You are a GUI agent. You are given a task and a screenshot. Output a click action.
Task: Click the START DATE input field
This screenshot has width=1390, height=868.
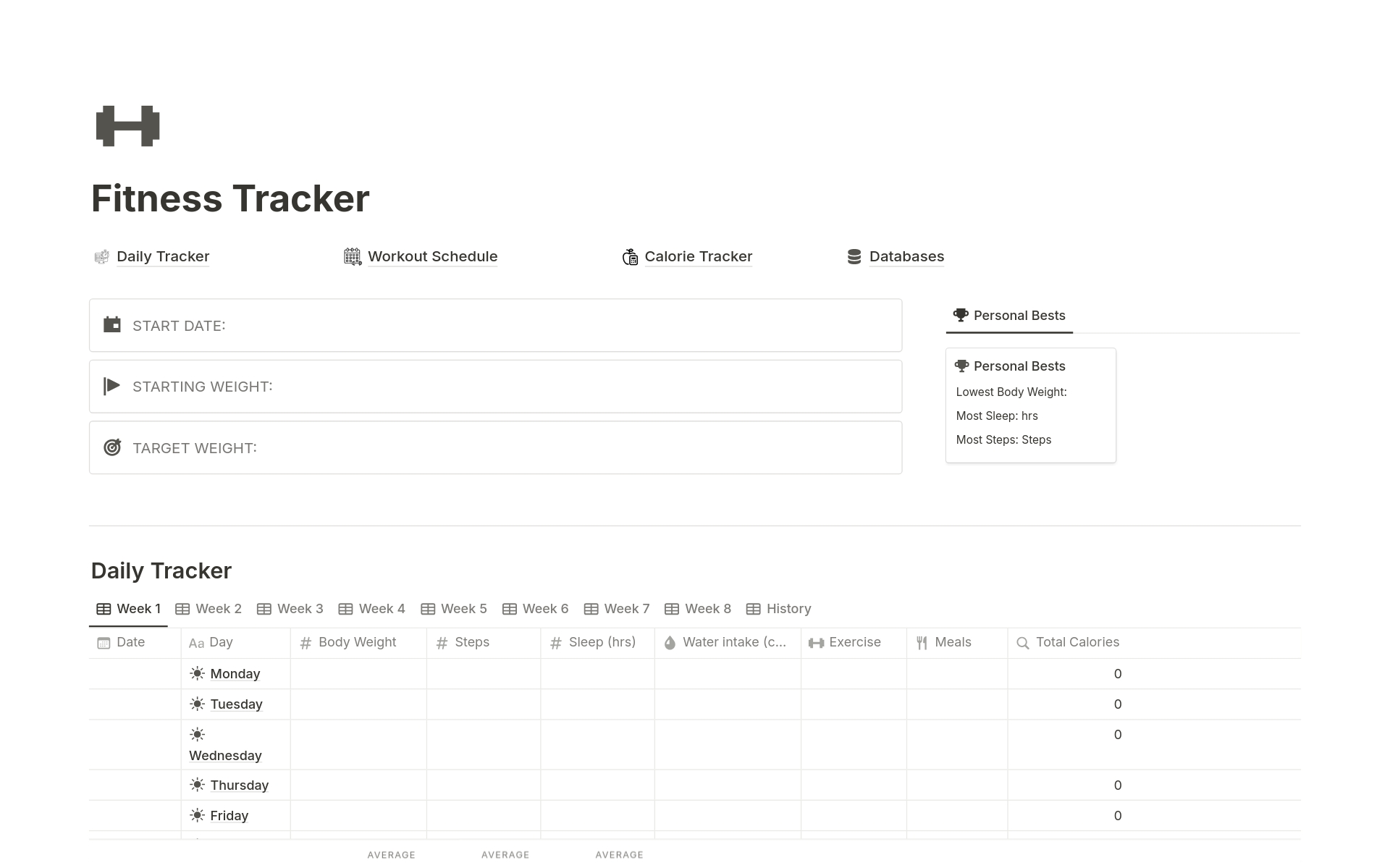coord(496,325)
